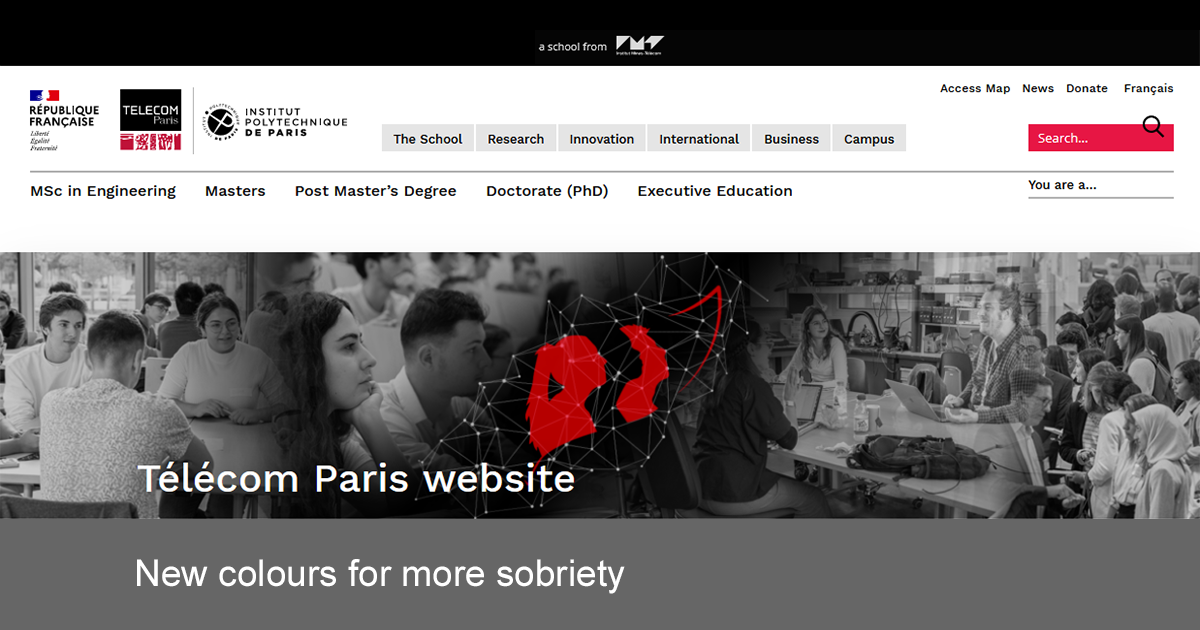Viewport: 1200px width, 630px height.
Task: Open the Research menu tab
Action: click(x=516, y=139)
